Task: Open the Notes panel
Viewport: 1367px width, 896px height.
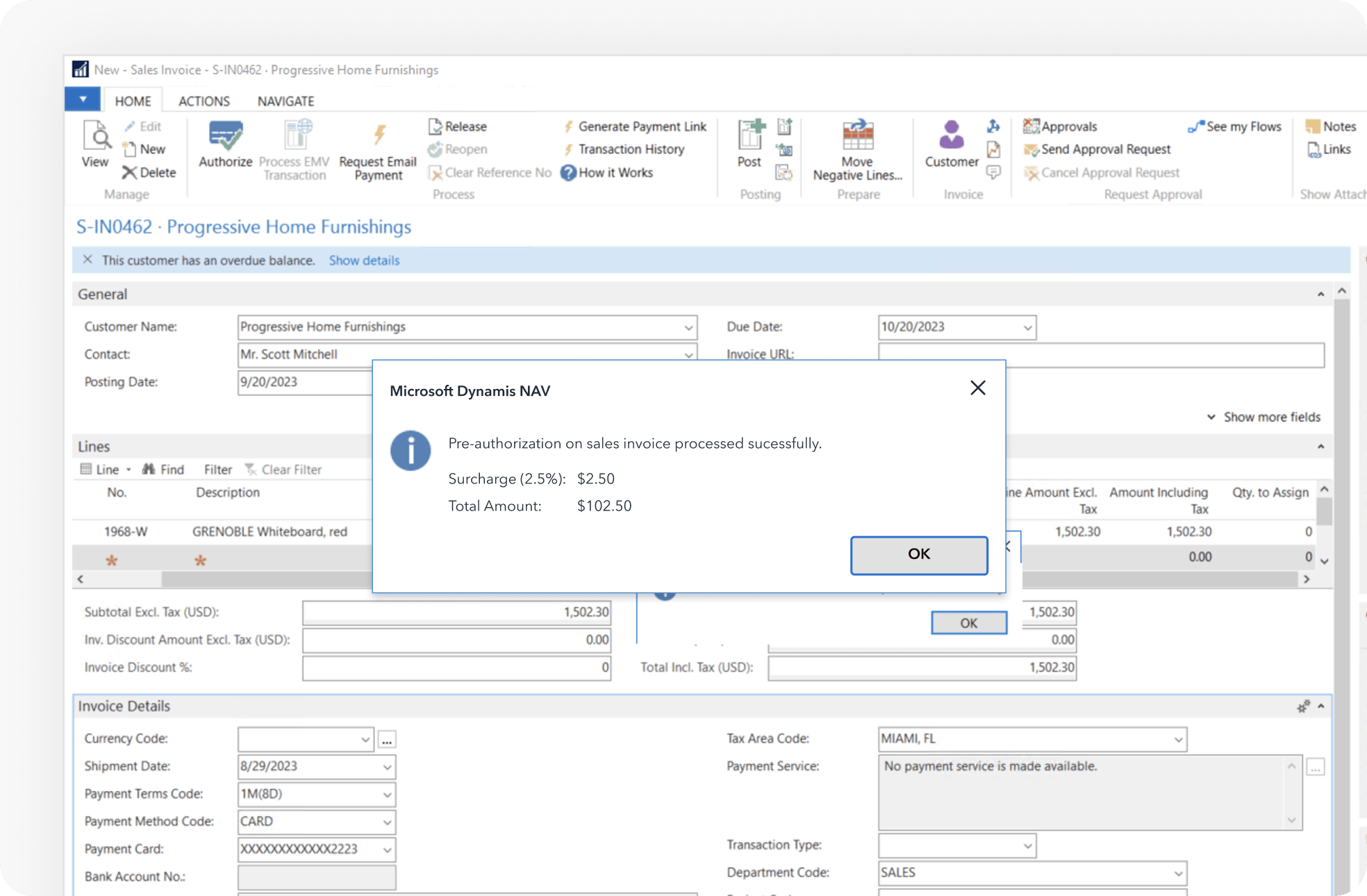Action: coord(1330,126)
